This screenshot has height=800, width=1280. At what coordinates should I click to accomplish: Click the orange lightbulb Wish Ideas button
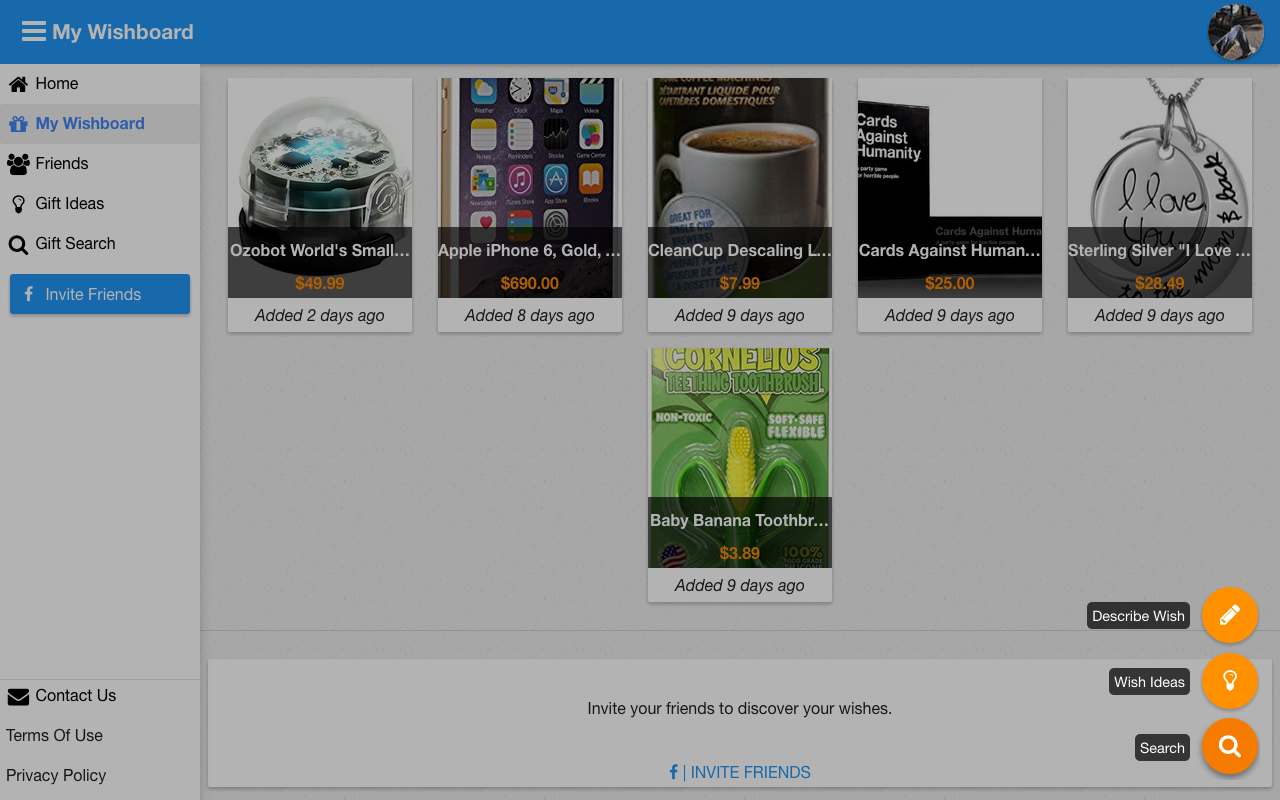pyautogui.click(x=1230, y=681)
